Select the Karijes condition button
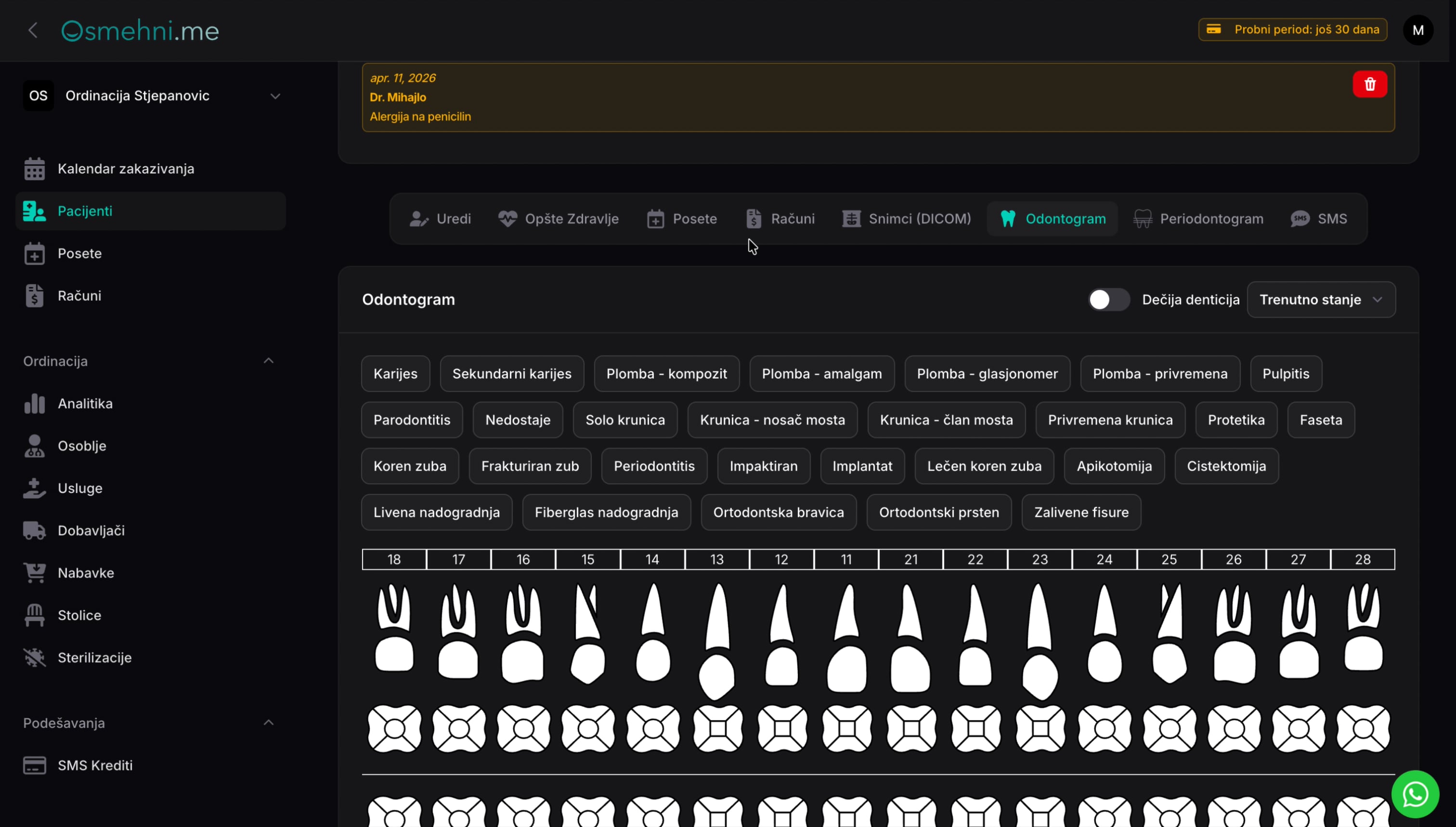The width and height of the screenshot is (1456, 827). click(x=395, y=374)
